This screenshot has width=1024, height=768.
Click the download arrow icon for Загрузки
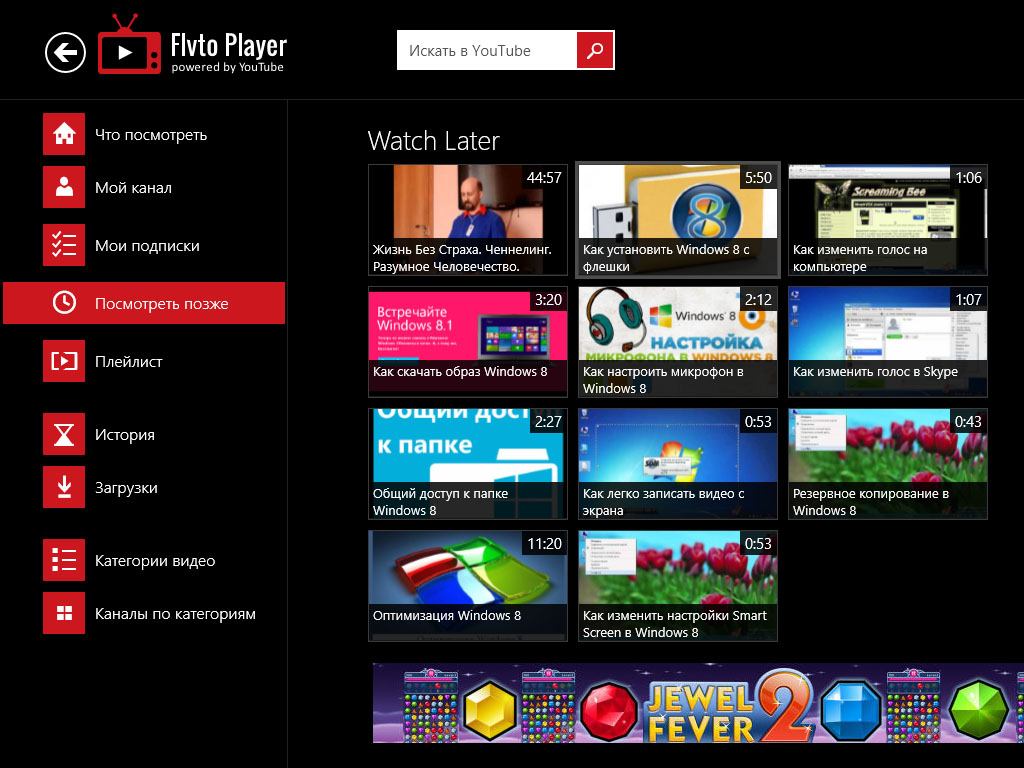click(x=64, y=487)
